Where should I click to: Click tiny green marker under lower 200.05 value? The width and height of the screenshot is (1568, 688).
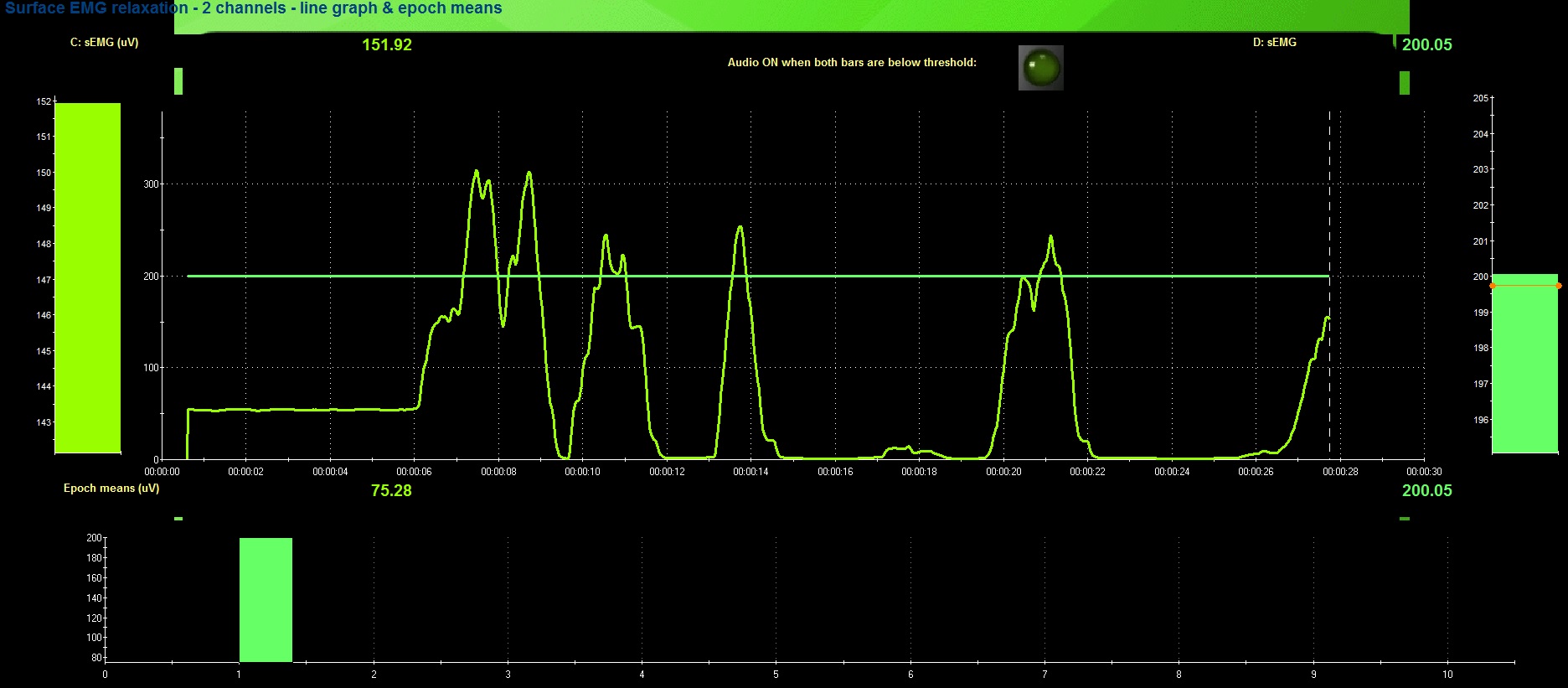pyautogui.click(x=1405, y=519)
